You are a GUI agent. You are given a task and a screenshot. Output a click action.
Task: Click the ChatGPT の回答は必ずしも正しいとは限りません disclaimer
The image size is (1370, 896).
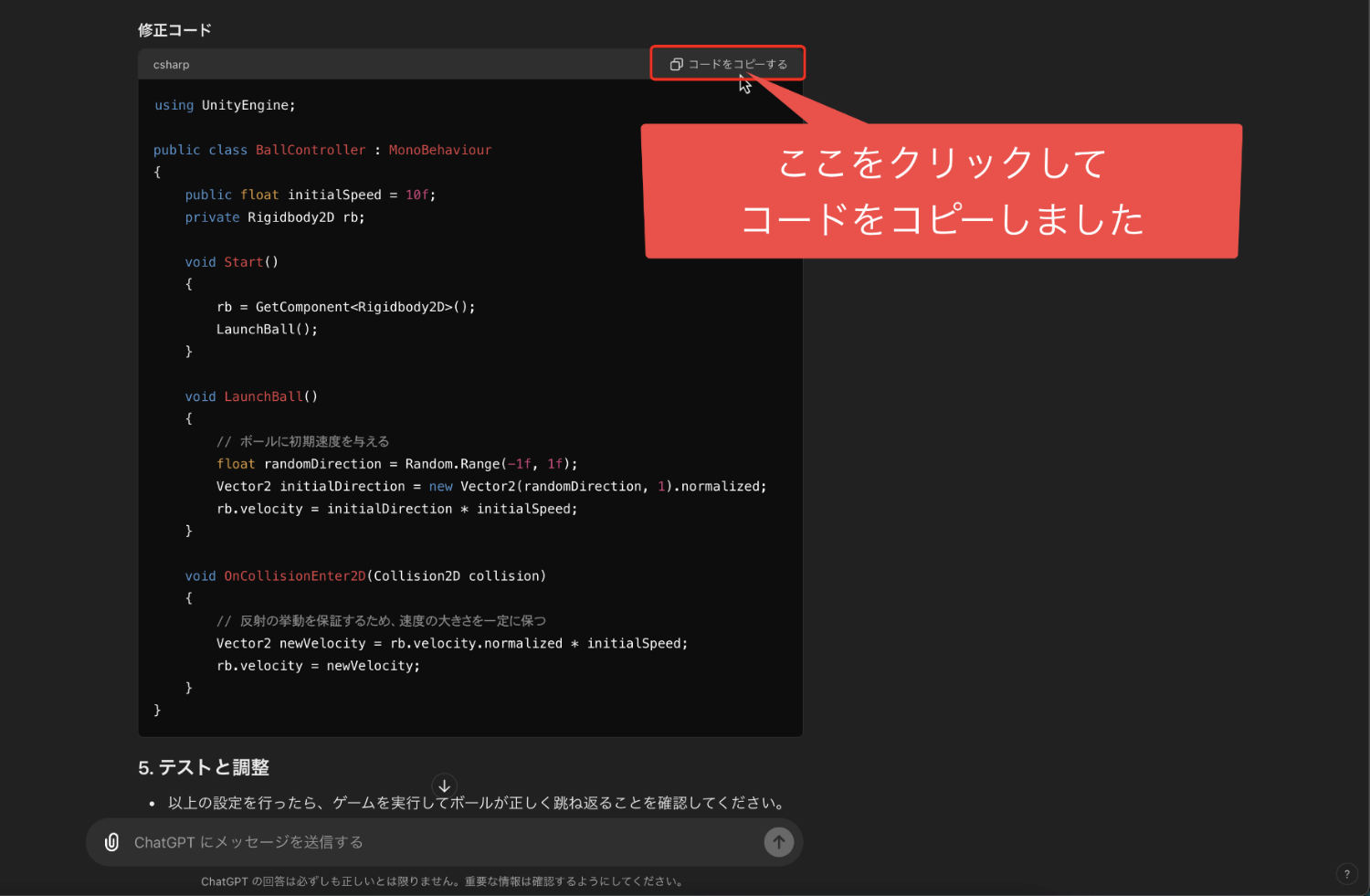click(x=444, y=881)
